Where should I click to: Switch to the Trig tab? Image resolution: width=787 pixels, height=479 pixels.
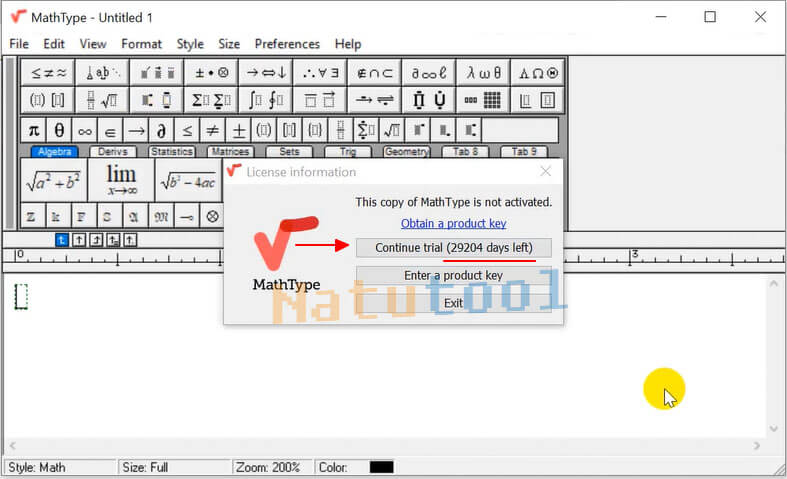tap(348, 152)
